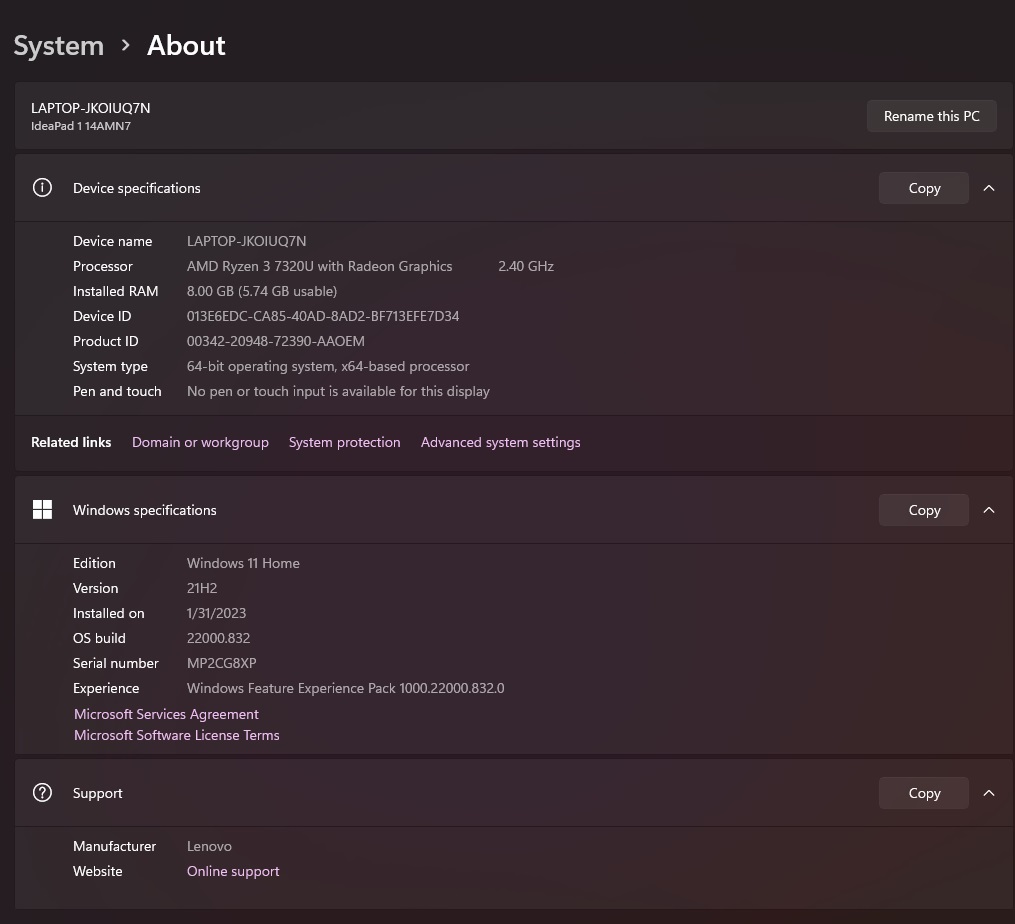Viewport: 1015px width, 924px height.
Task: Select the Windows Feature Experience Pack text
Action: click(x=346, y=688)
